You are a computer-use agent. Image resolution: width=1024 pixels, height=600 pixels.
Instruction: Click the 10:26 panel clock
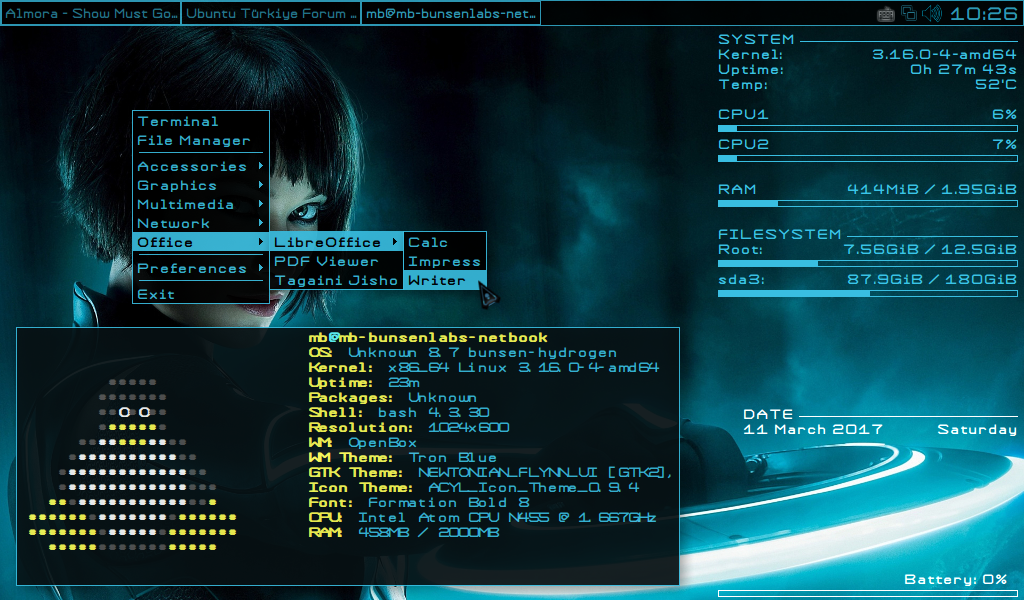pos(984,14)
